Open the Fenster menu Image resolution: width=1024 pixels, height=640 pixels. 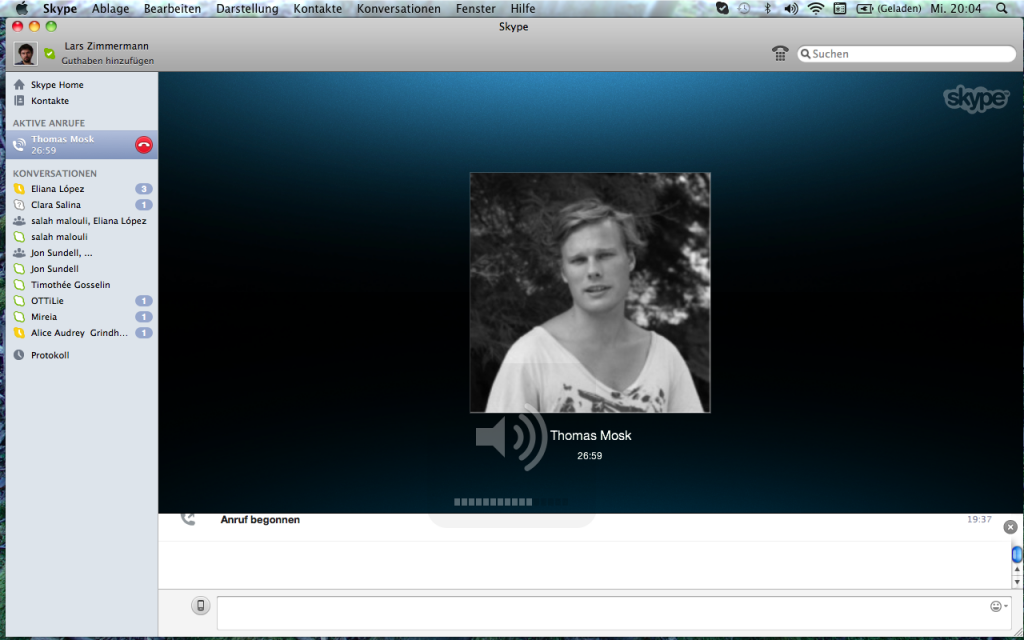tap(475, 8)
